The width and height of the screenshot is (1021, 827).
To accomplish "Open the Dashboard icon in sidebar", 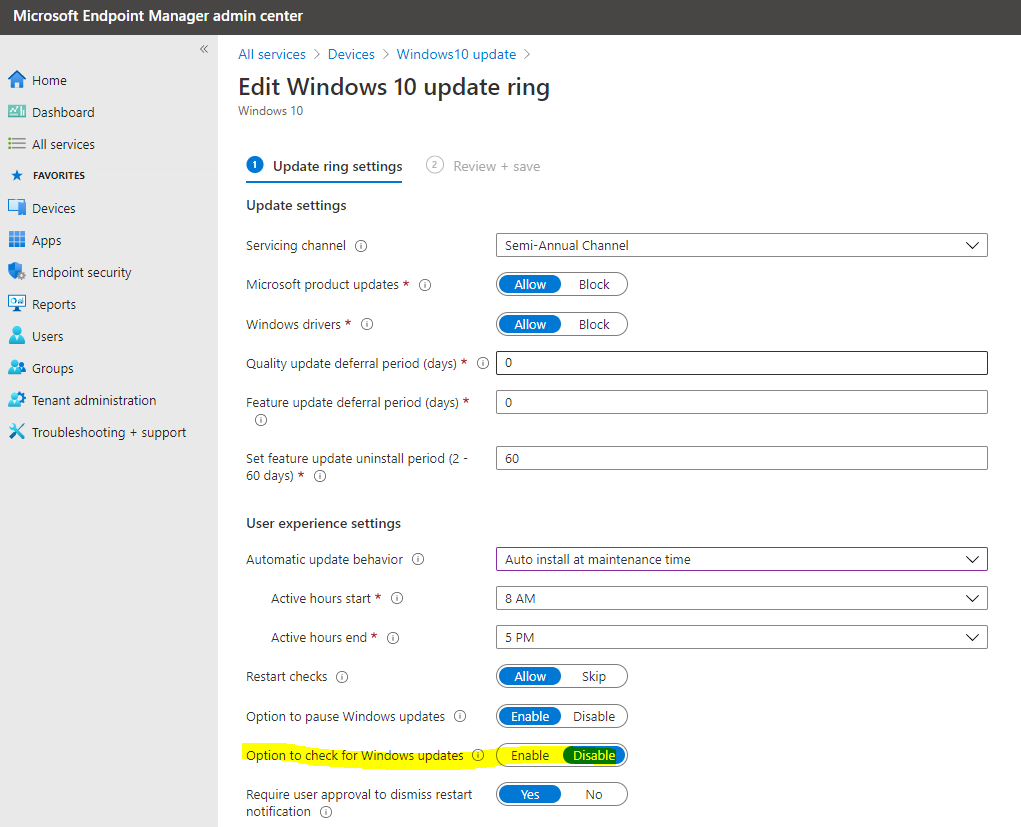I will coord(17,111).
